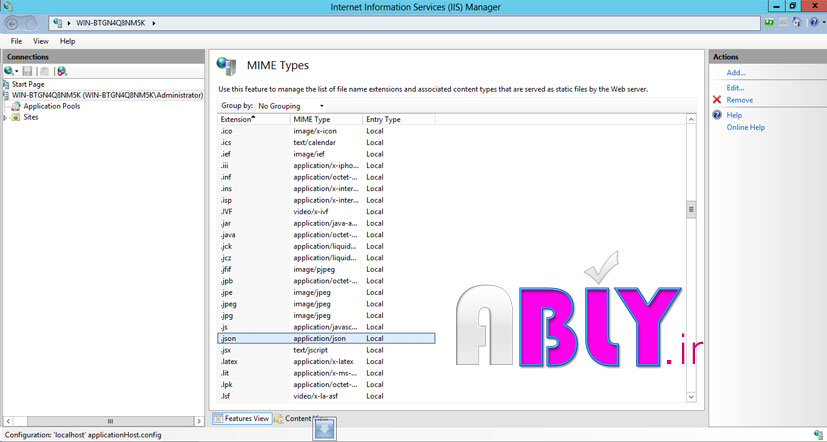Sort by the Entry Type column header

(x=399, y=119)
